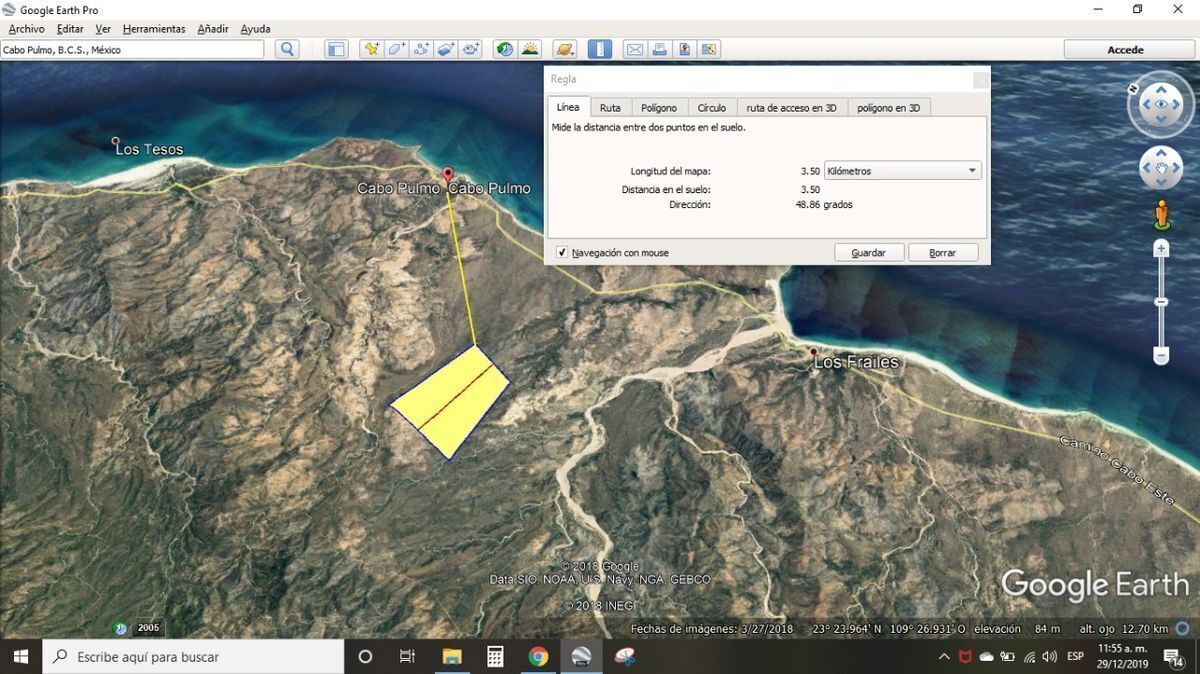Click the ruler tool in toolbar
Screen dimensions: 1200x674
tap(600, 49)
